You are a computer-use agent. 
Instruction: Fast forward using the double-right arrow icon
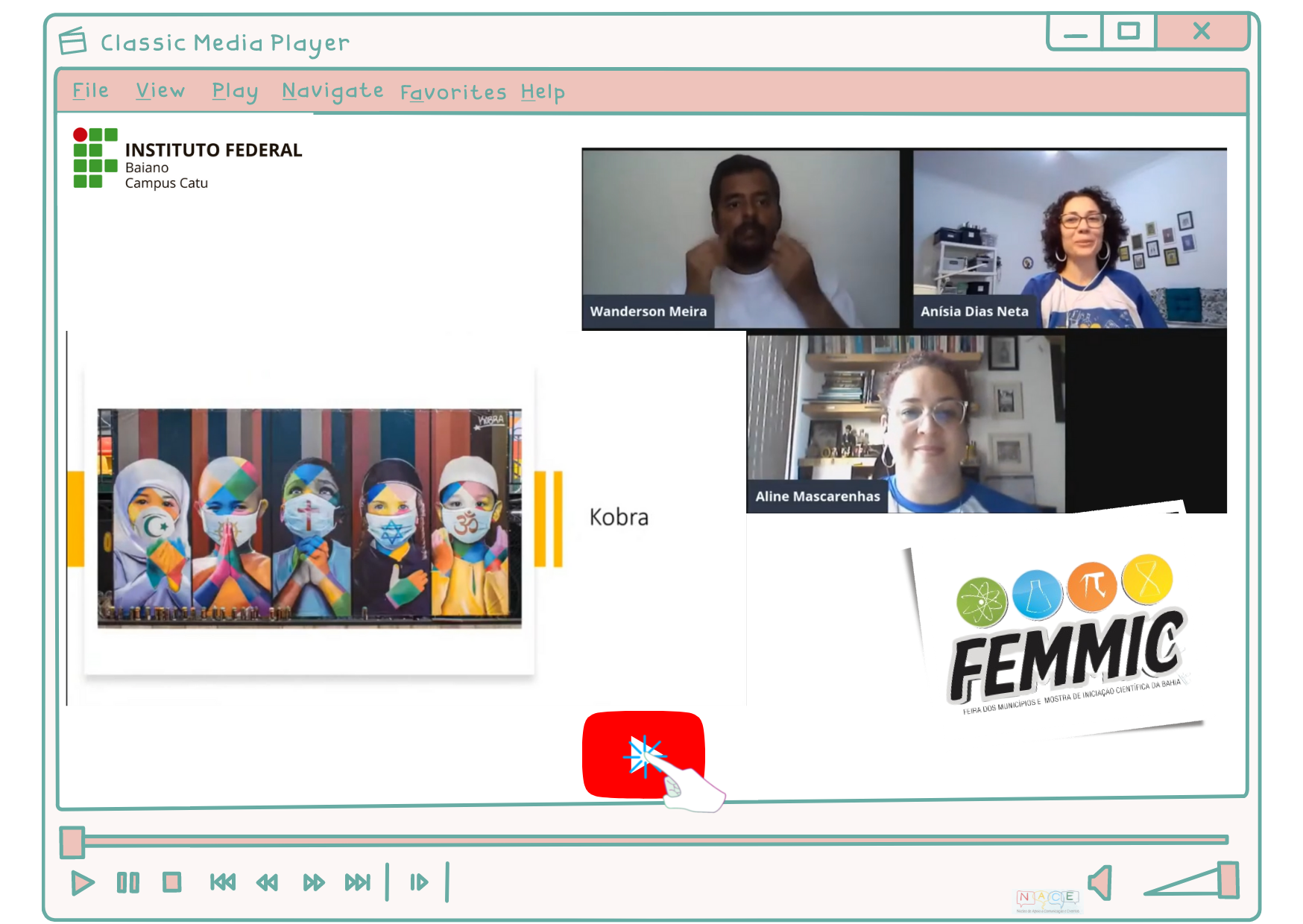(x=314, y=883)
